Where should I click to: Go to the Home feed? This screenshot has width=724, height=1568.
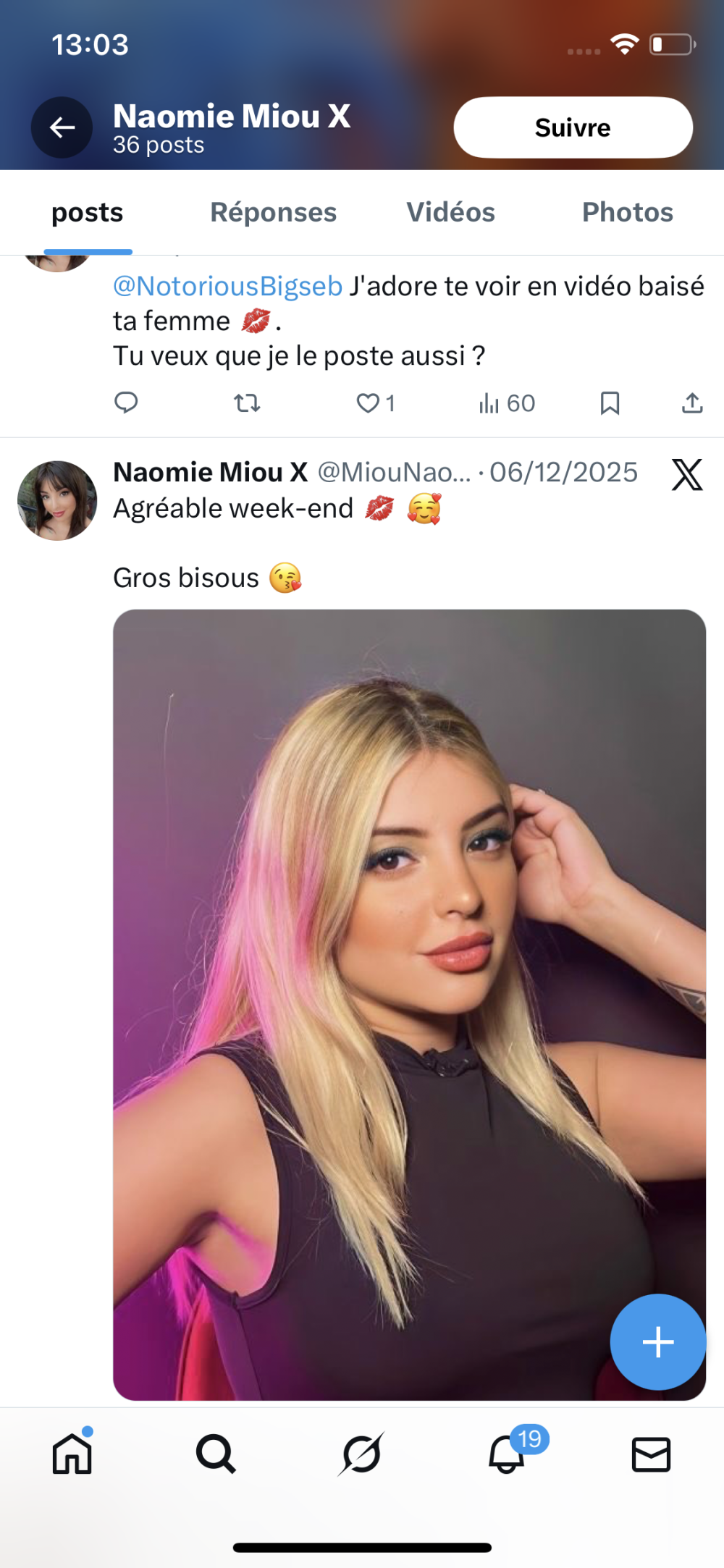tap(72, 1454)
